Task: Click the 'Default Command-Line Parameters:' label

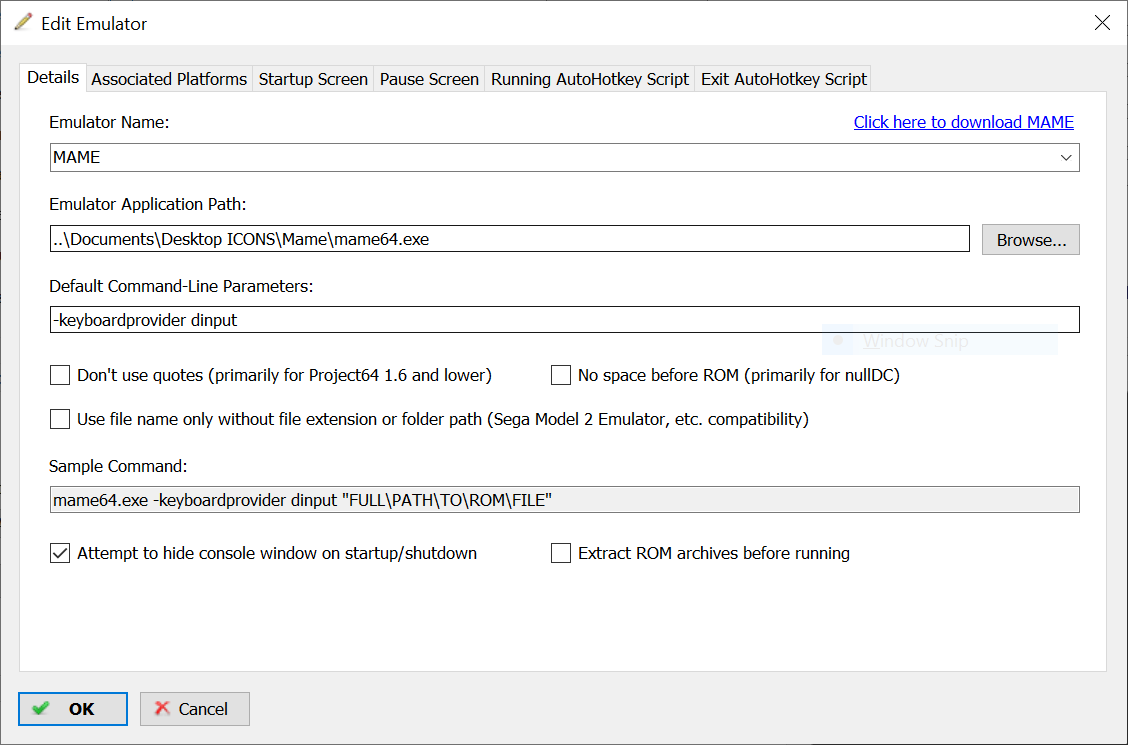Action: pyautogui.click(x=181, y=286)
